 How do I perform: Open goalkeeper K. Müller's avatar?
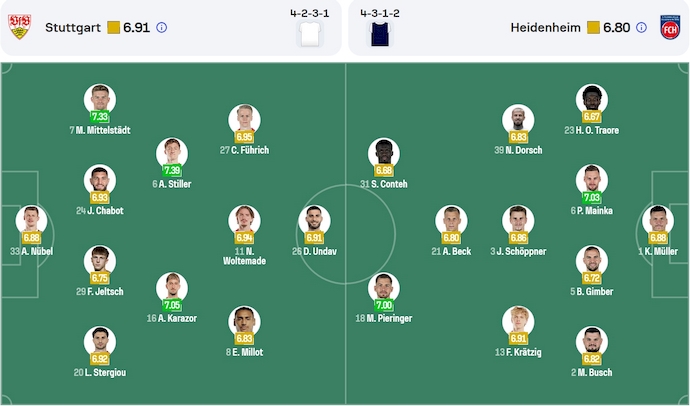[x=657, y=218]
